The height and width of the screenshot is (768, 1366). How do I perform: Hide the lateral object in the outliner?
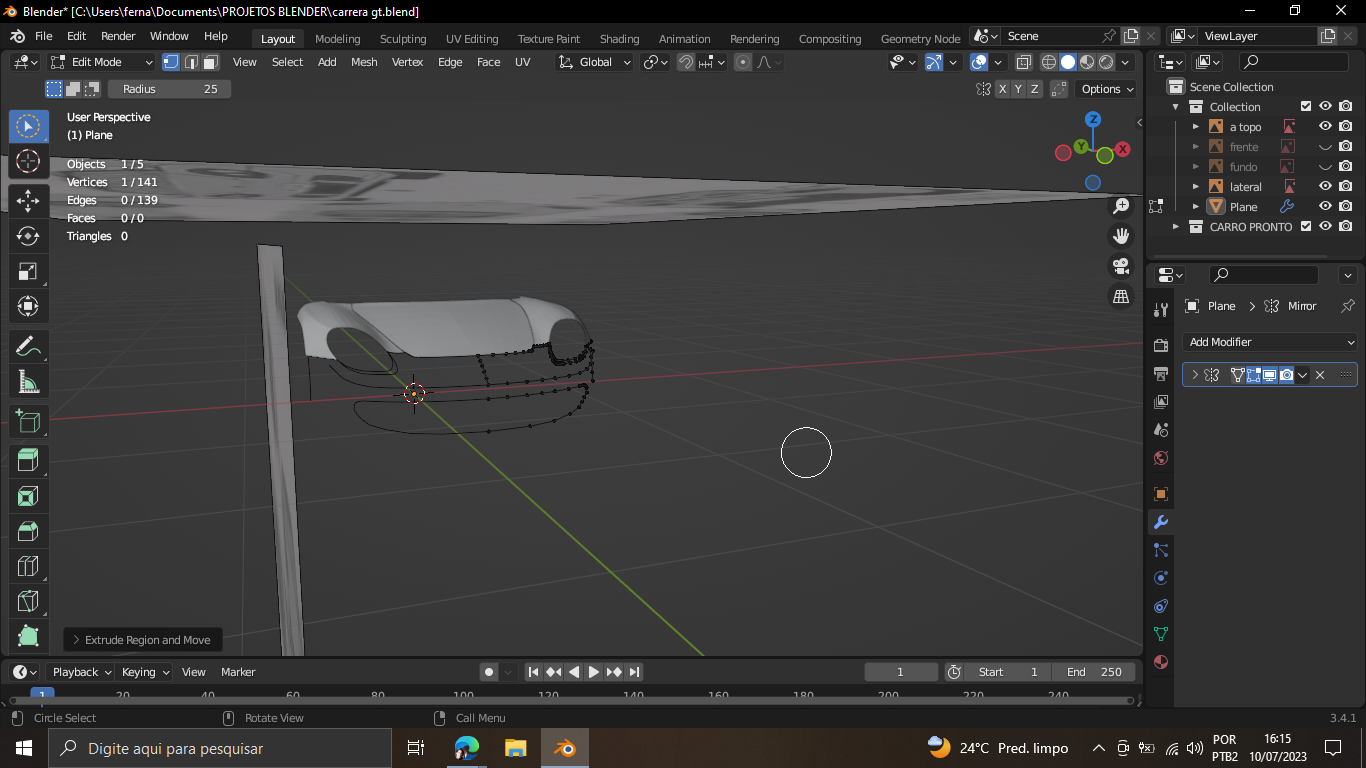coord(1325,187)
